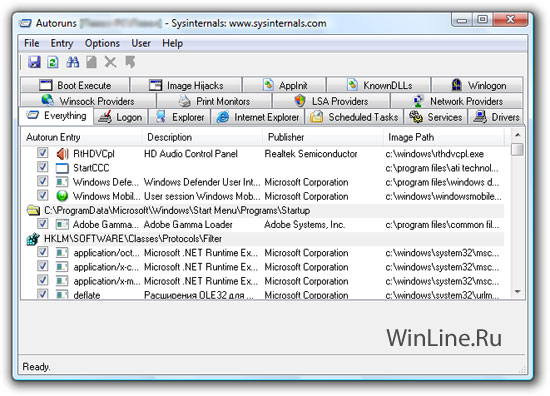Image resolution: width=550 pixels, height=396 pixels.
Task: Click the Find binoculars icon
Action: [x=72, y=62]
